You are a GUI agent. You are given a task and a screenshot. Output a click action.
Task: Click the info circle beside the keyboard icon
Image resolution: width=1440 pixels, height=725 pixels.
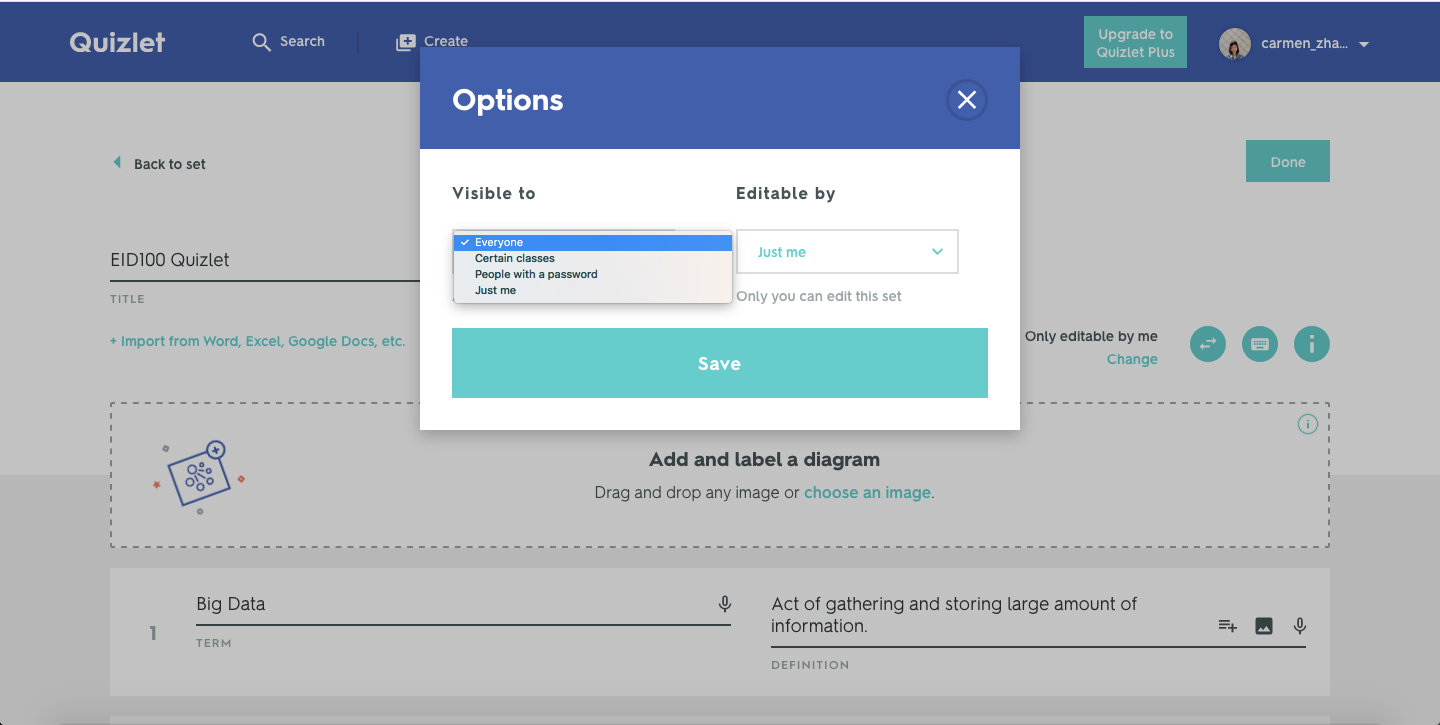pyautogui.click(x=1311, y=344)
